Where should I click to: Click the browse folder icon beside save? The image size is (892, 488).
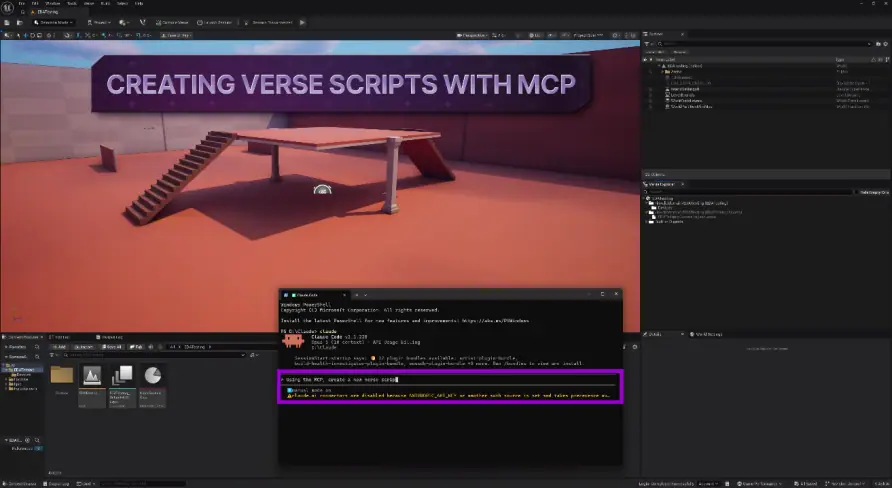pyautogui.click(x=19, y=23)
